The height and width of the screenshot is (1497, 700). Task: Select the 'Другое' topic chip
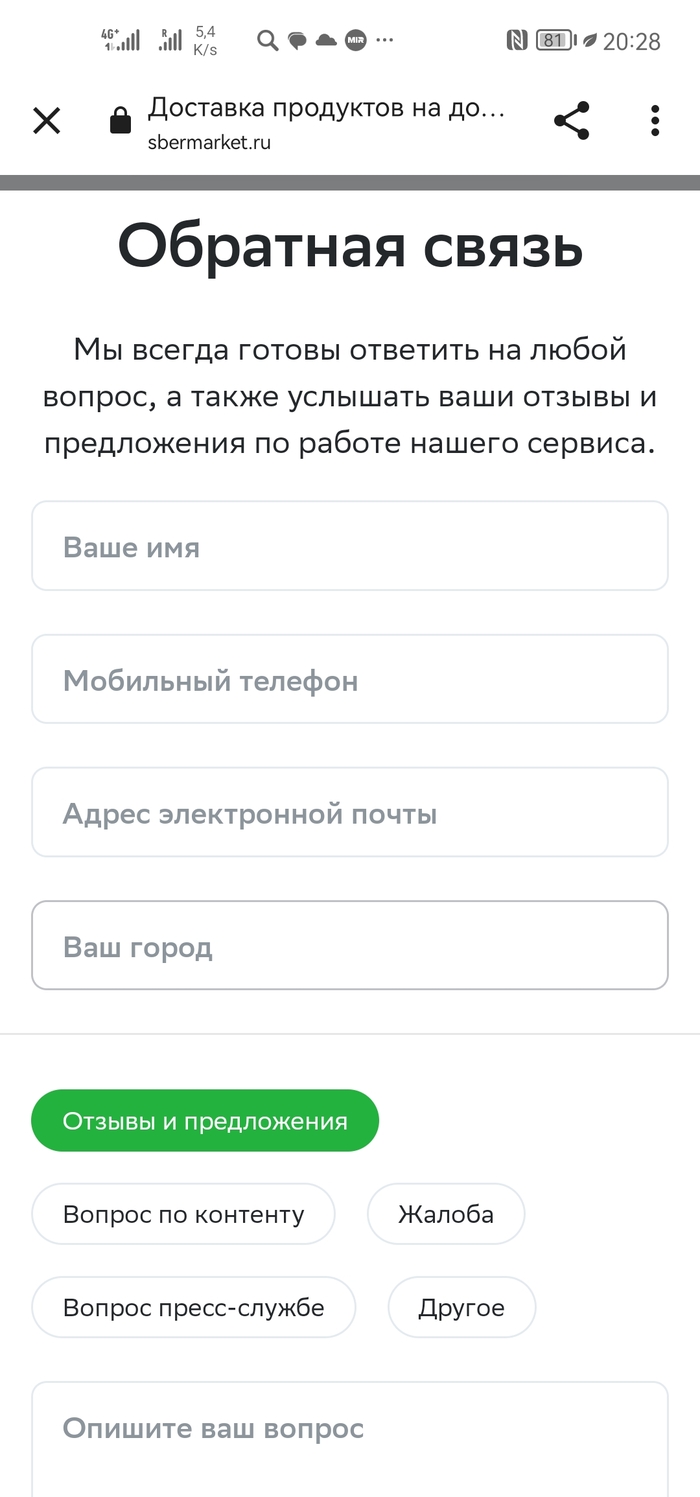click(x=461, y=1307)
